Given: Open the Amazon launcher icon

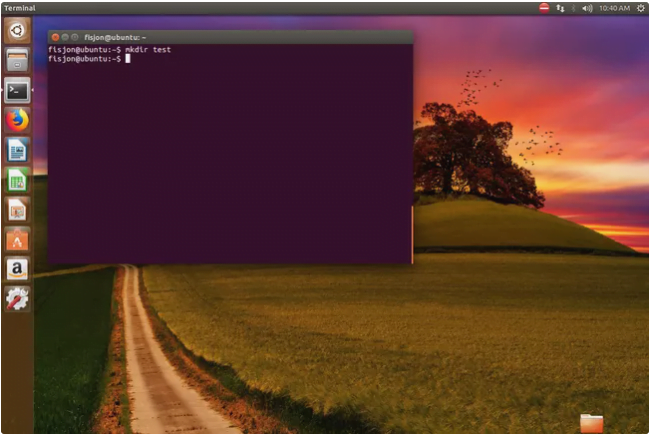Looking at the screenshot, I should click(17, 269).
